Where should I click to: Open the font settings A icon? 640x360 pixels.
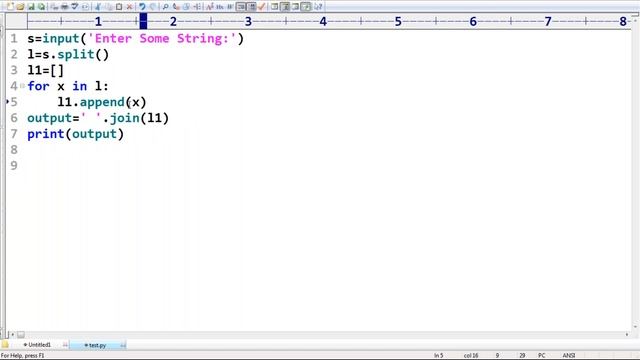[x=209, y=7]
